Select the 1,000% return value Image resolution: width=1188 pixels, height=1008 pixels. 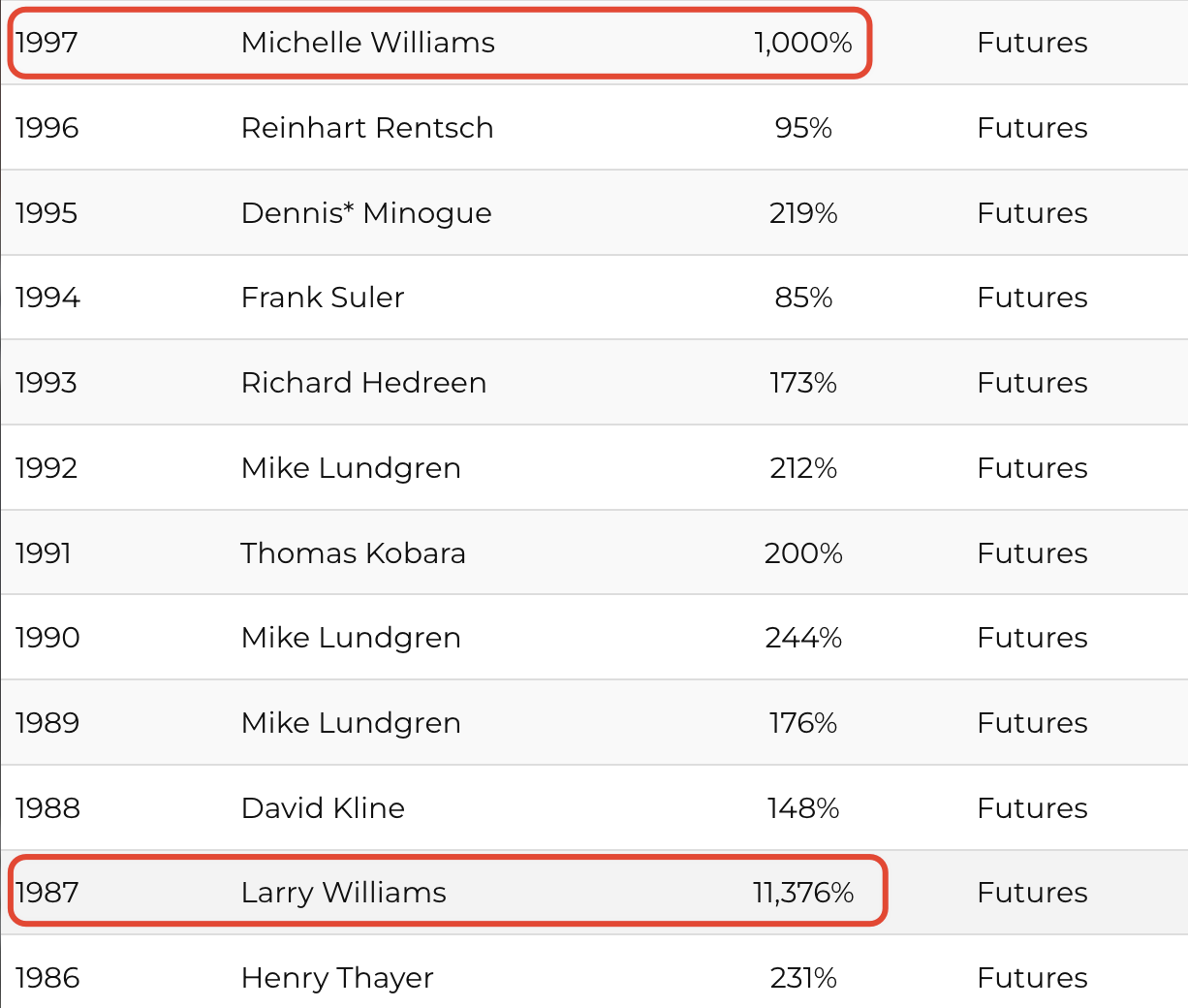pos(803,43)
